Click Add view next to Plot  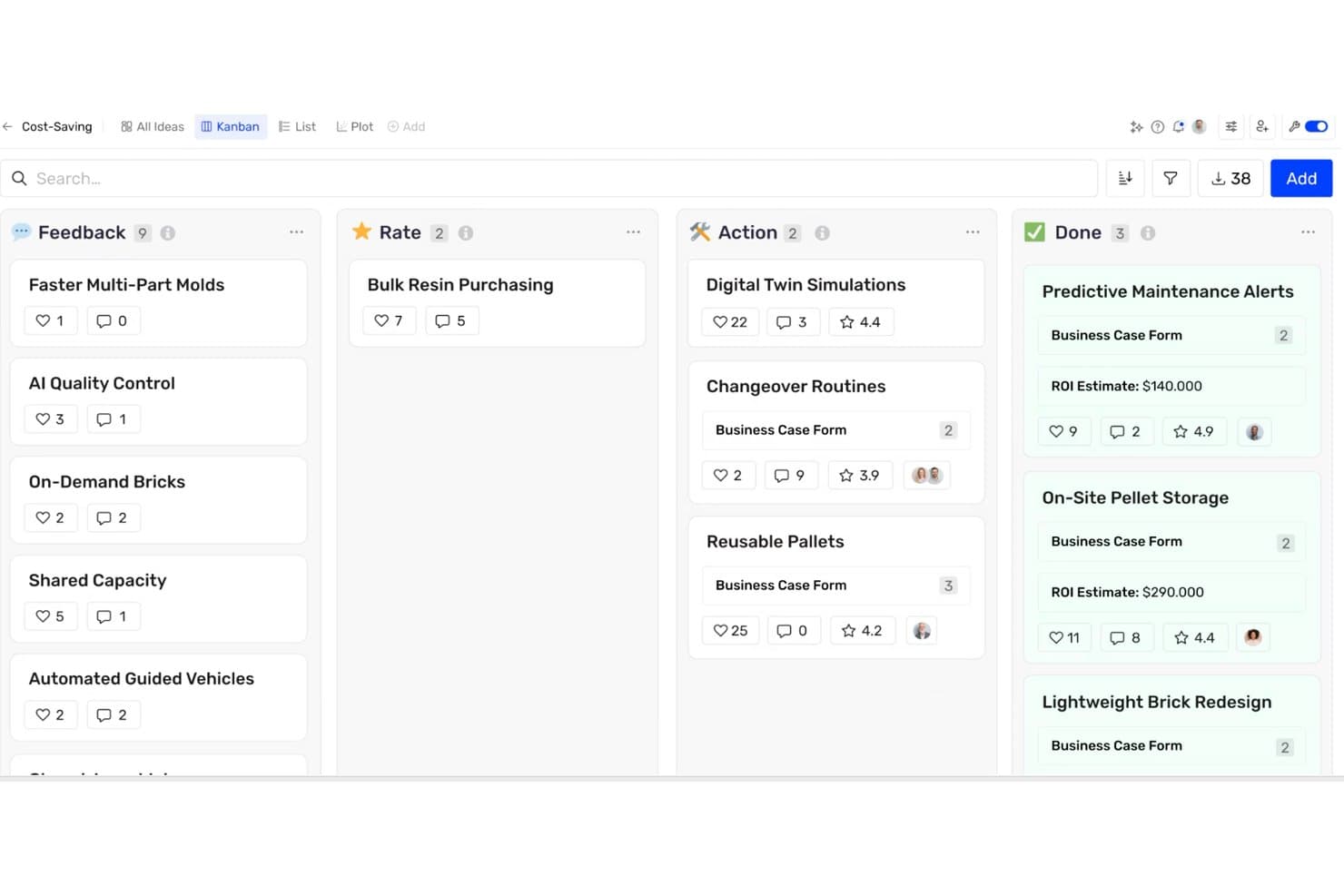coord(407,127)
